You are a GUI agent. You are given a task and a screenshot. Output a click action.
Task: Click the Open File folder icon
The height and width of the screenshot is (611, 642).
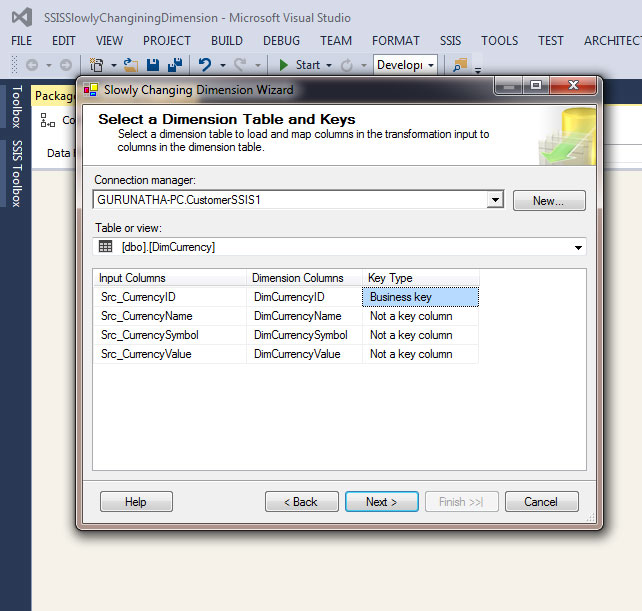coord(131,65)
